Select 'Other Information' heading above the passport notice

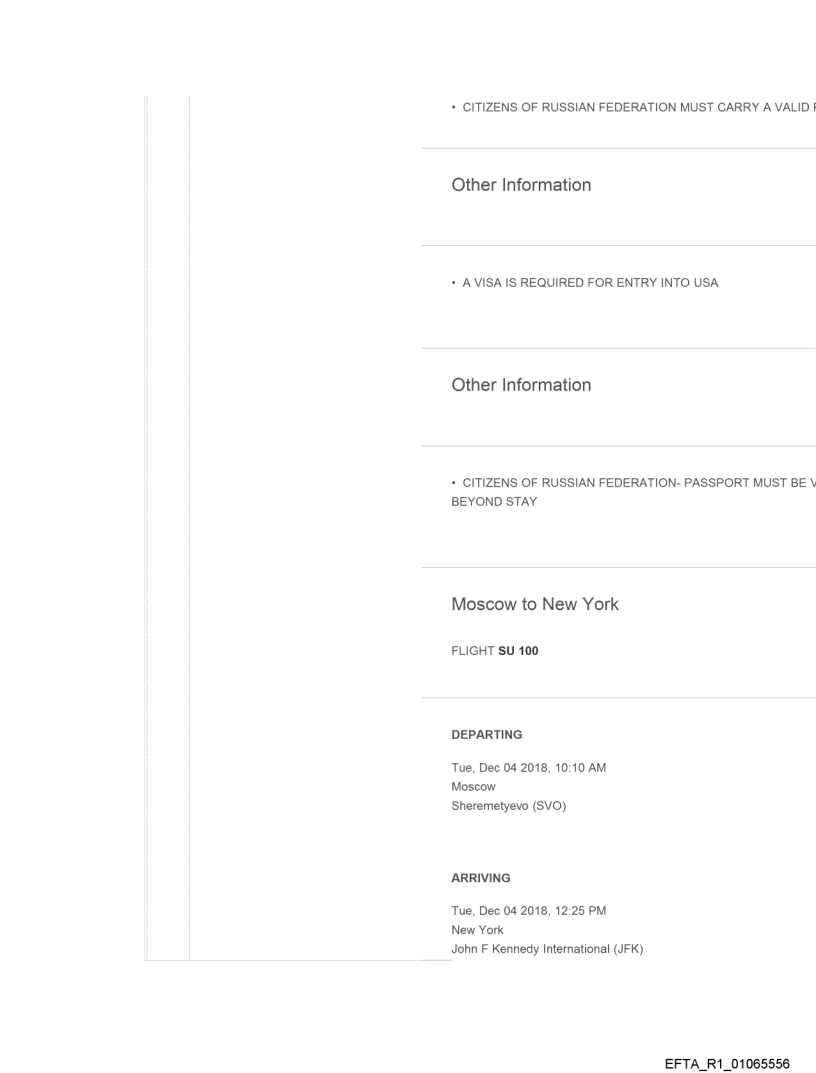pyautogui.click(x=521, y=385)
